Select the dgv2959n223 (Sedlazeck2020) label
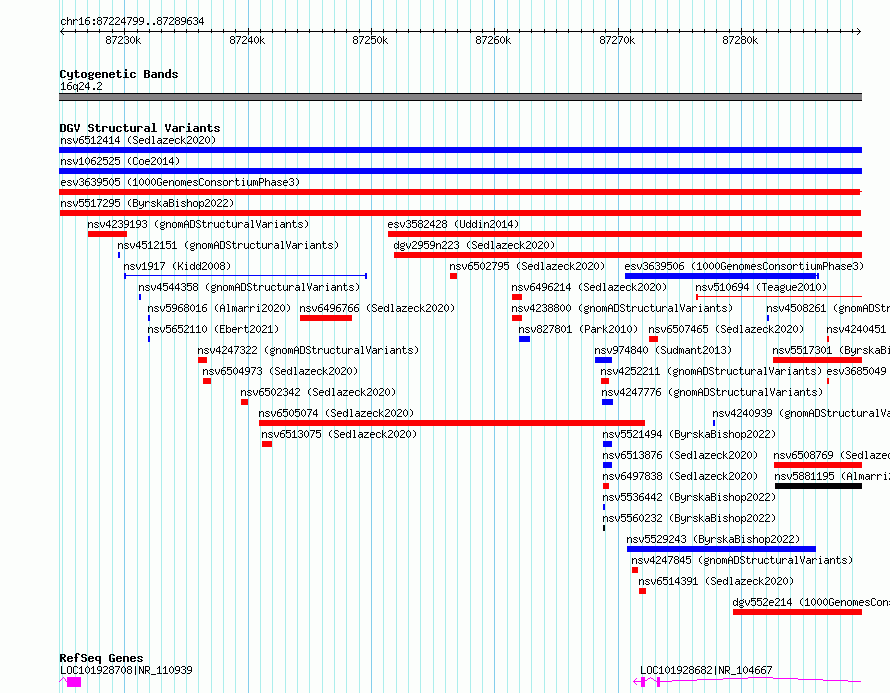Viewport: 890px width, 693px height. click(474, 245)
